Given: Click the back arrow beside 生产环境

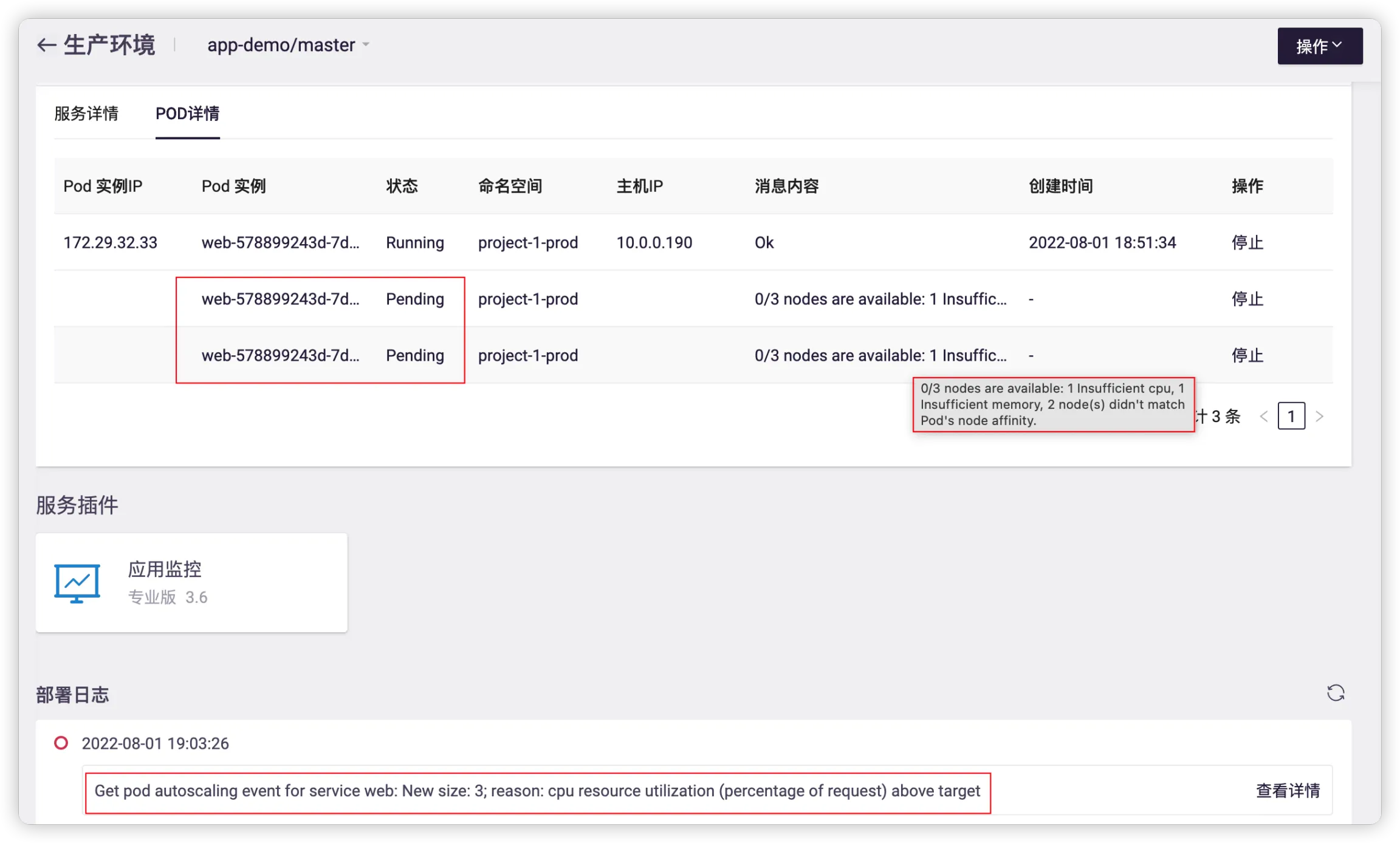Looking at the screenshot, I should [x=47, y=45].
